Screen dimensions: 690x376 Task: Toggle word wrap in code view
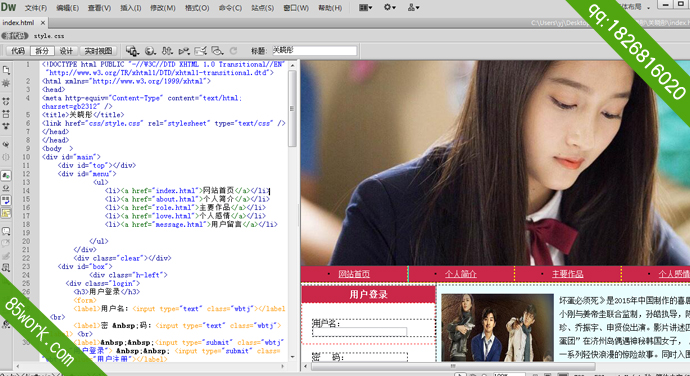[6, 200]
